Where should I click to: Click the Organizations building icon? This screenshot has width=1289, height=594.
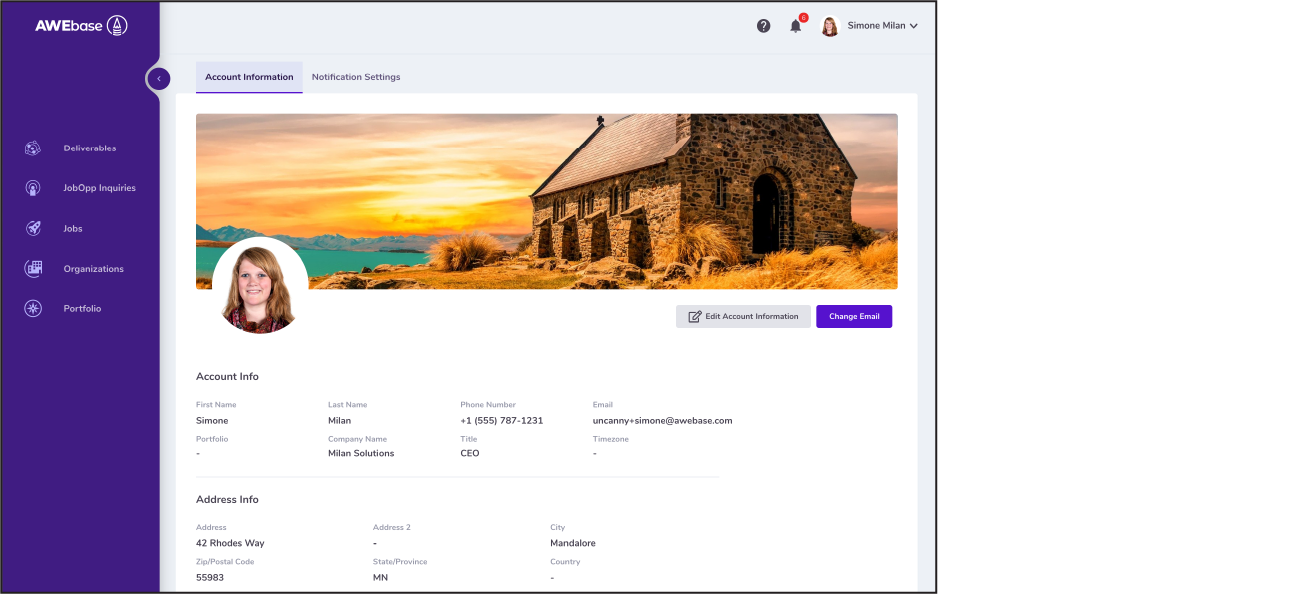point(33,268)
